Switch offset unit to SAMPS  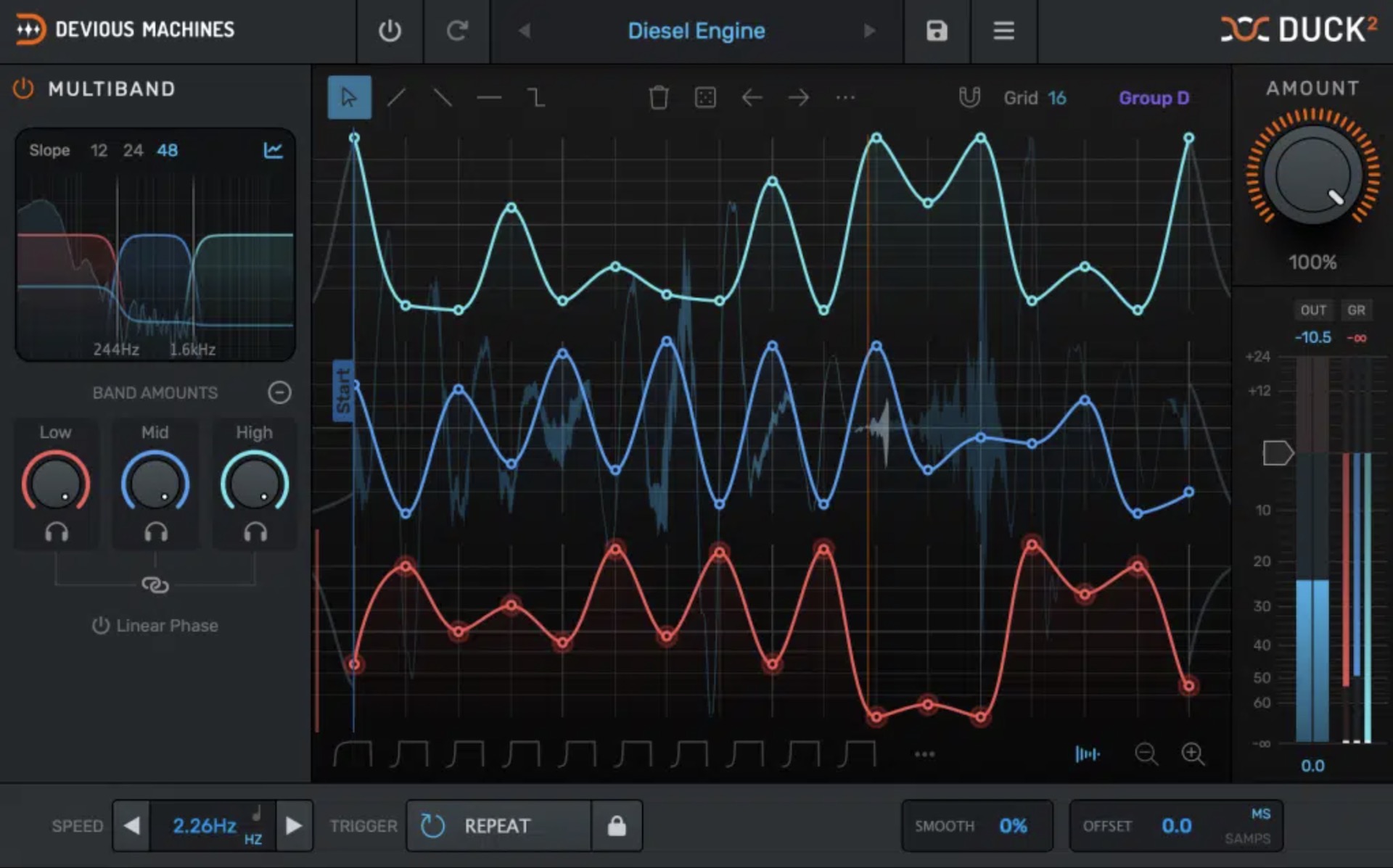coord(1247,838)
